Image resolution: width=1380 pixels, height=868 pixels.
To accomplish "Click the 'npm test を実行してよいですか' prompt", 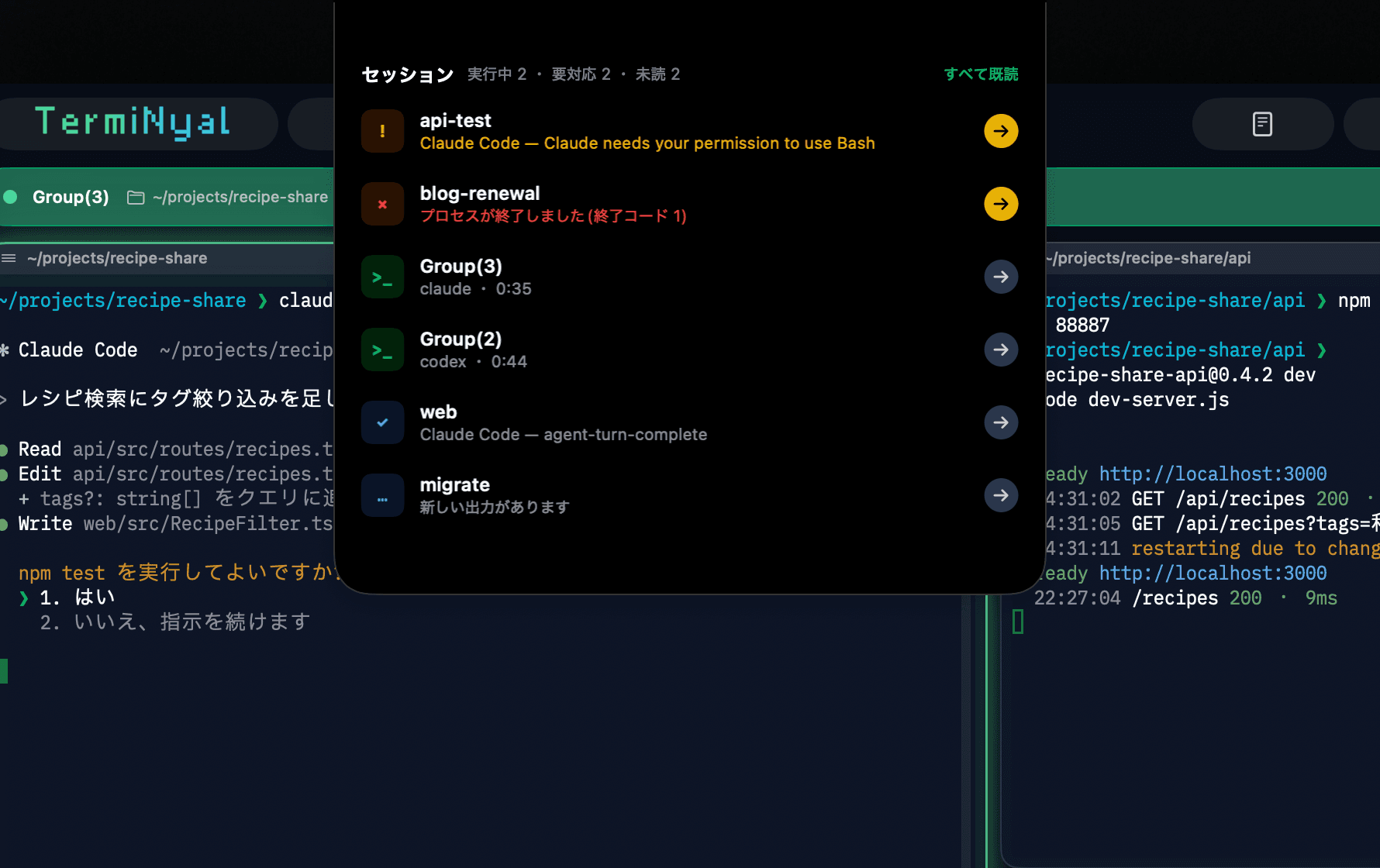I will coord(178,573).
